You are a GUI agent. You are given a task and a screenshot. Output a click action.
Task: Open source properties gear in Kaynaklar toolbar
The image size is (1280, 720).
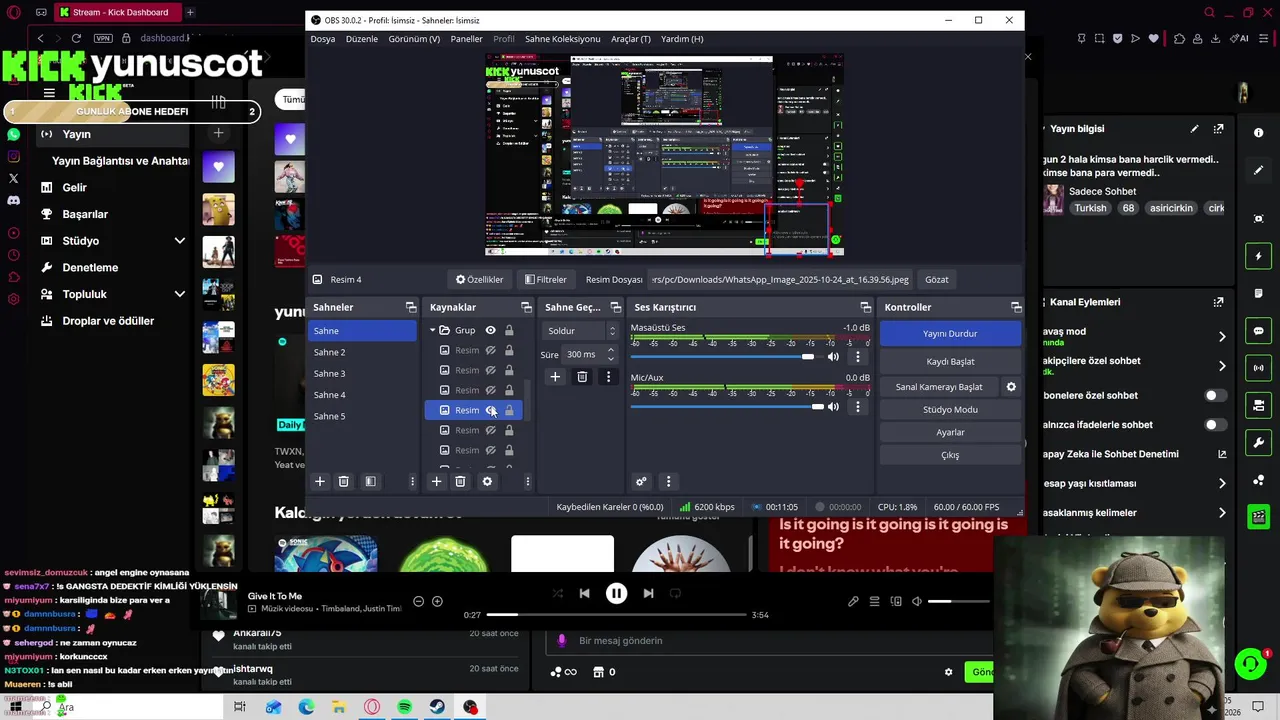pos(487,481)
